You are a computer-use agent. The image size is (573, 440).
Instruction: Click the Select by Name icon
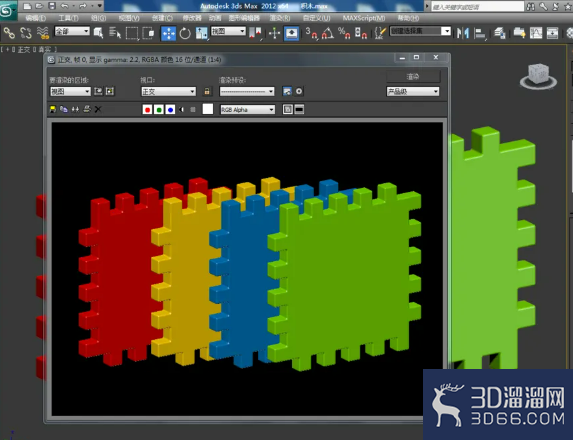115,33
